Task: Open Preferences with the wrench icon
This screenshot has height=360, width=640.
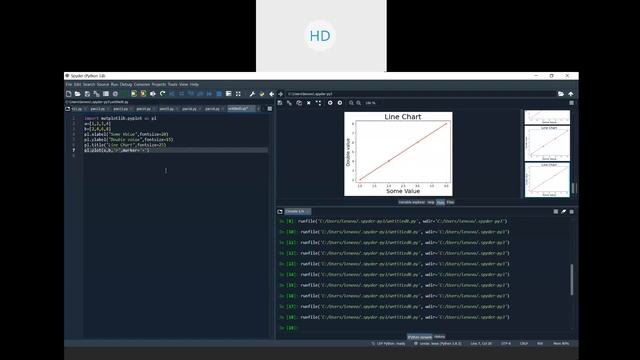Action: (252, 94)
